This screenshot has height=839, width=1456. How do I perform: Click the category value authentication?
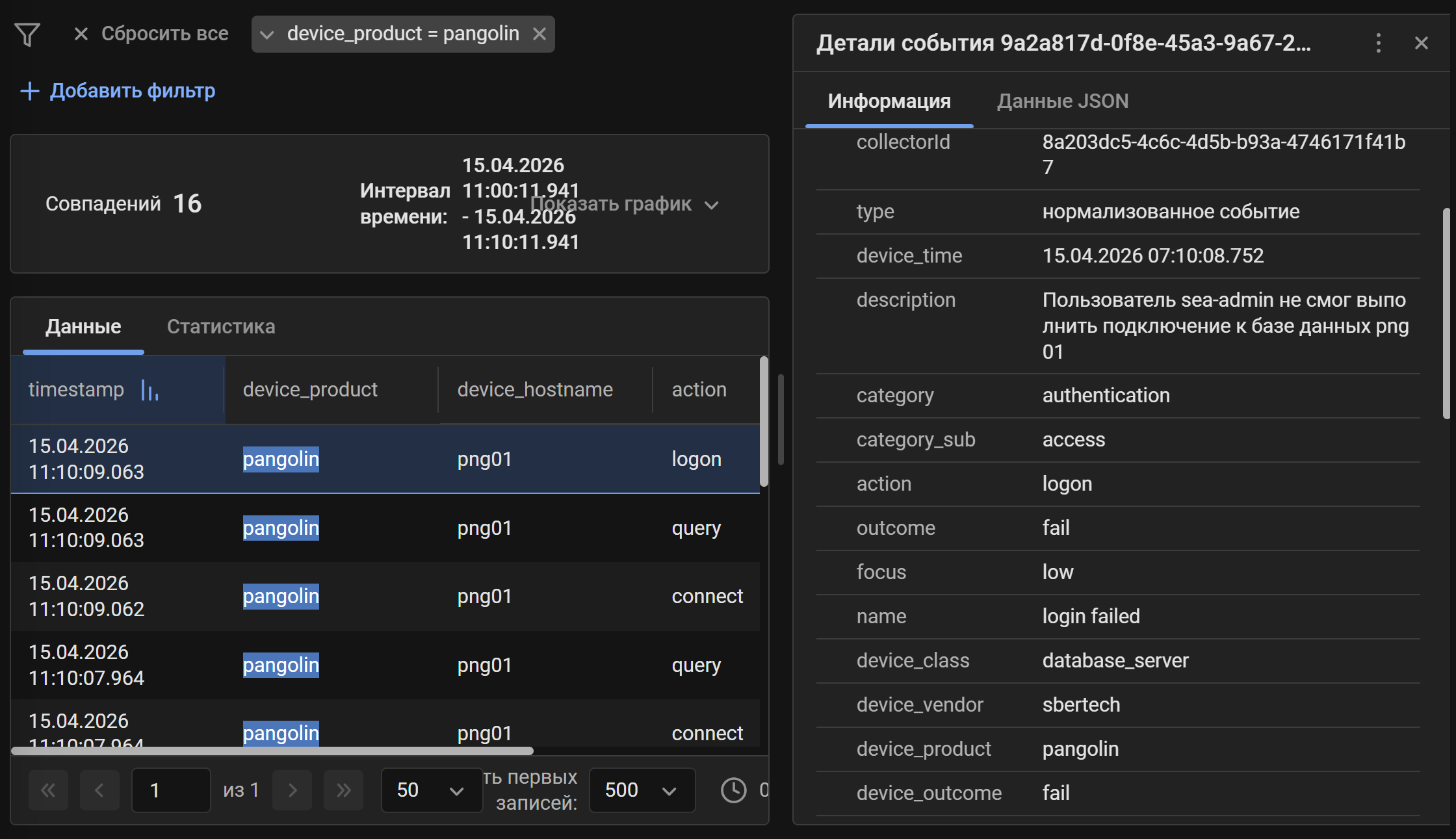click(x=1106, y=395)
